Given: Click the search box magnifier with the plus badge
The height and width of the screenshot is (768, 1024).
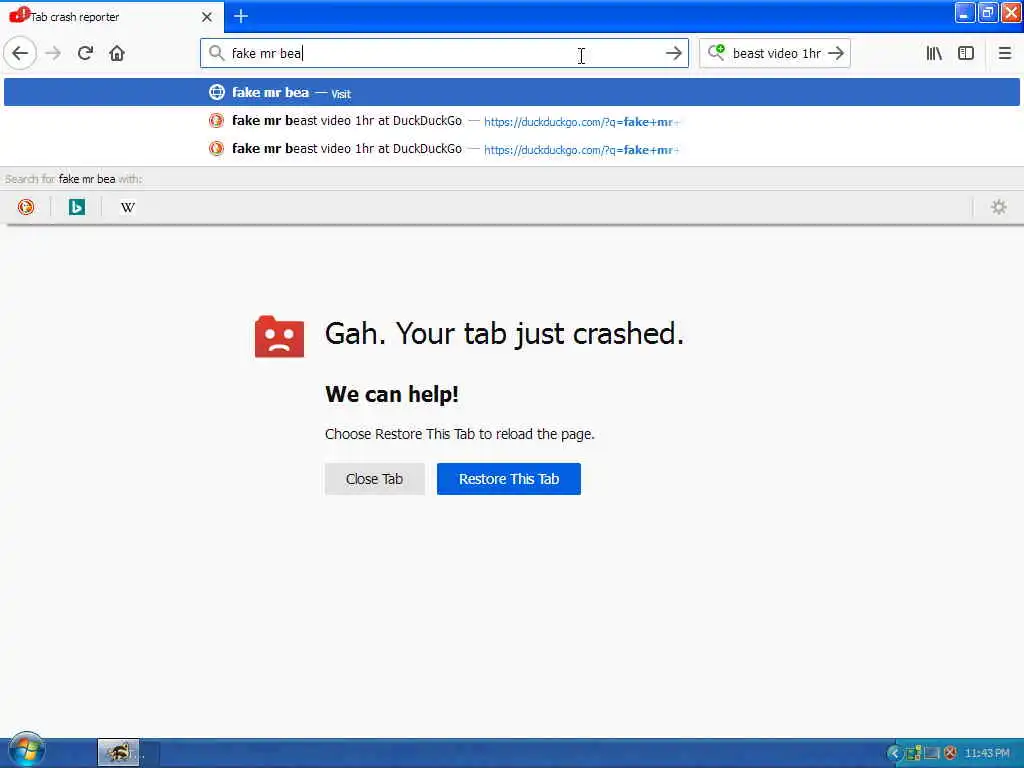Looking at the screenshot, I should [716, 52].
